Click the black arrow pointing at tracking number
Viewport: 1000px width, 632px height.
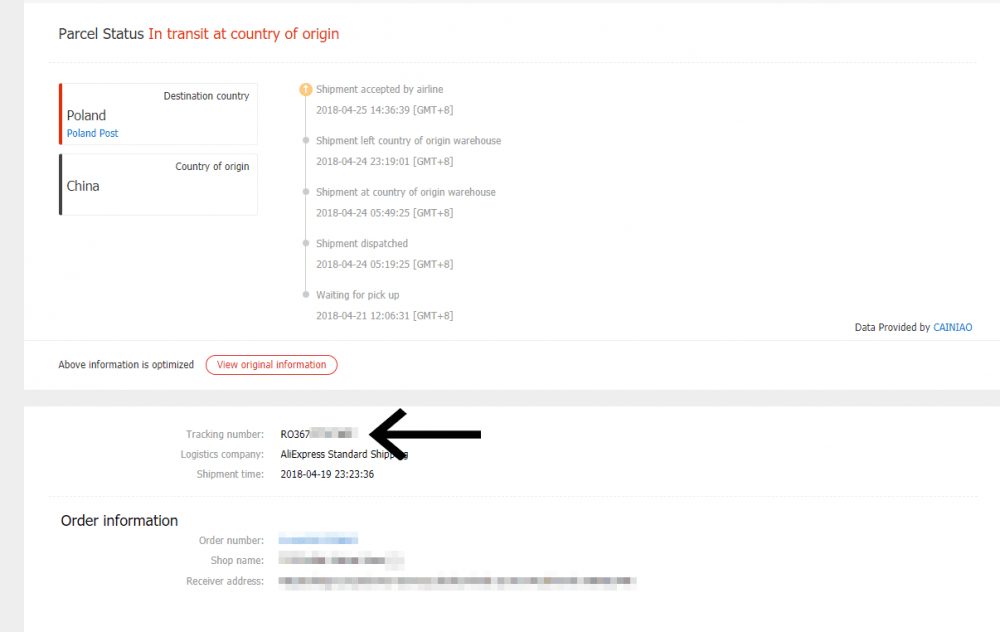tap(425, 434)
